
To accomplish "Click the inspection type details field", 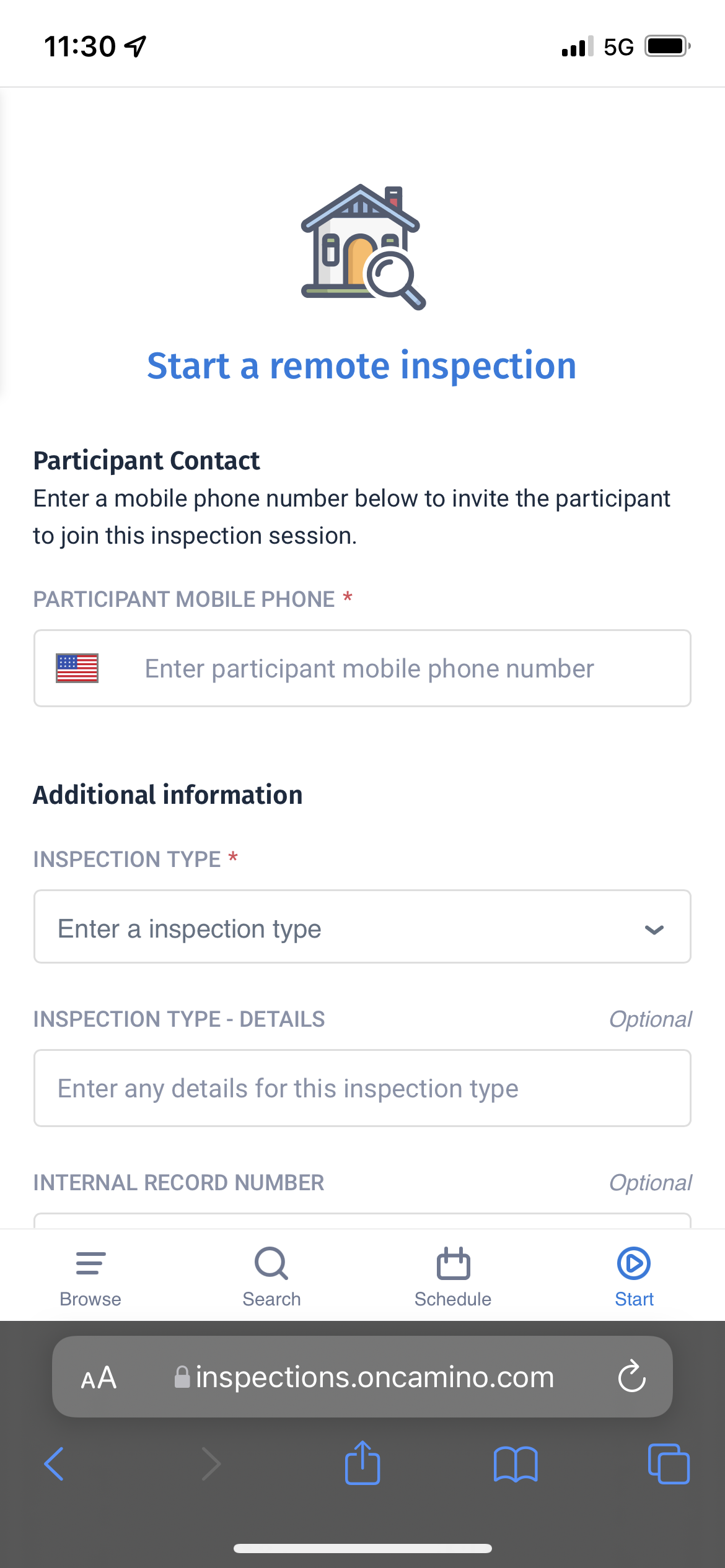I will point(362,1088).
